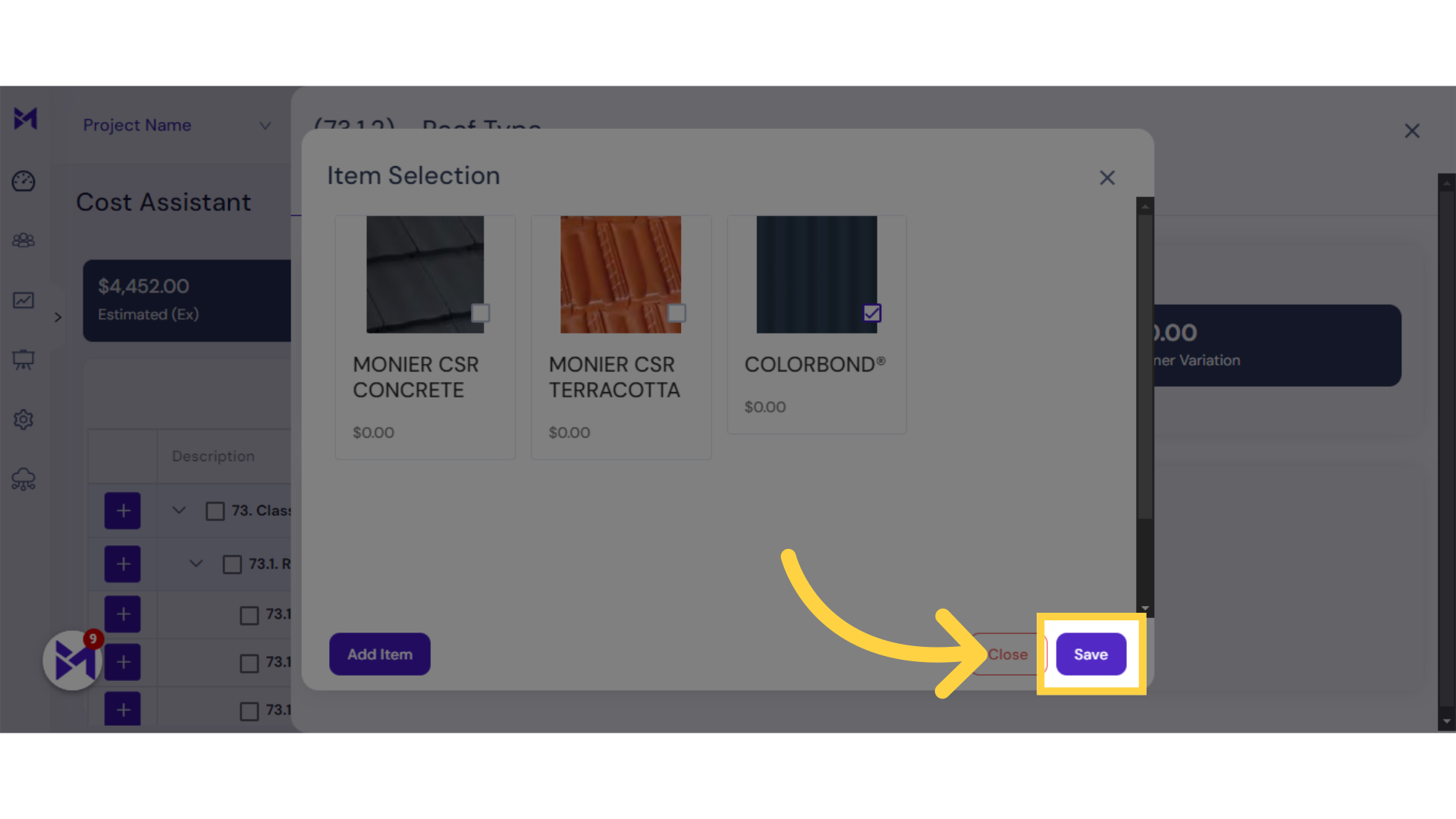Click the Add Item button
Screen dimensions: 1456x819
tap(379, 653)
